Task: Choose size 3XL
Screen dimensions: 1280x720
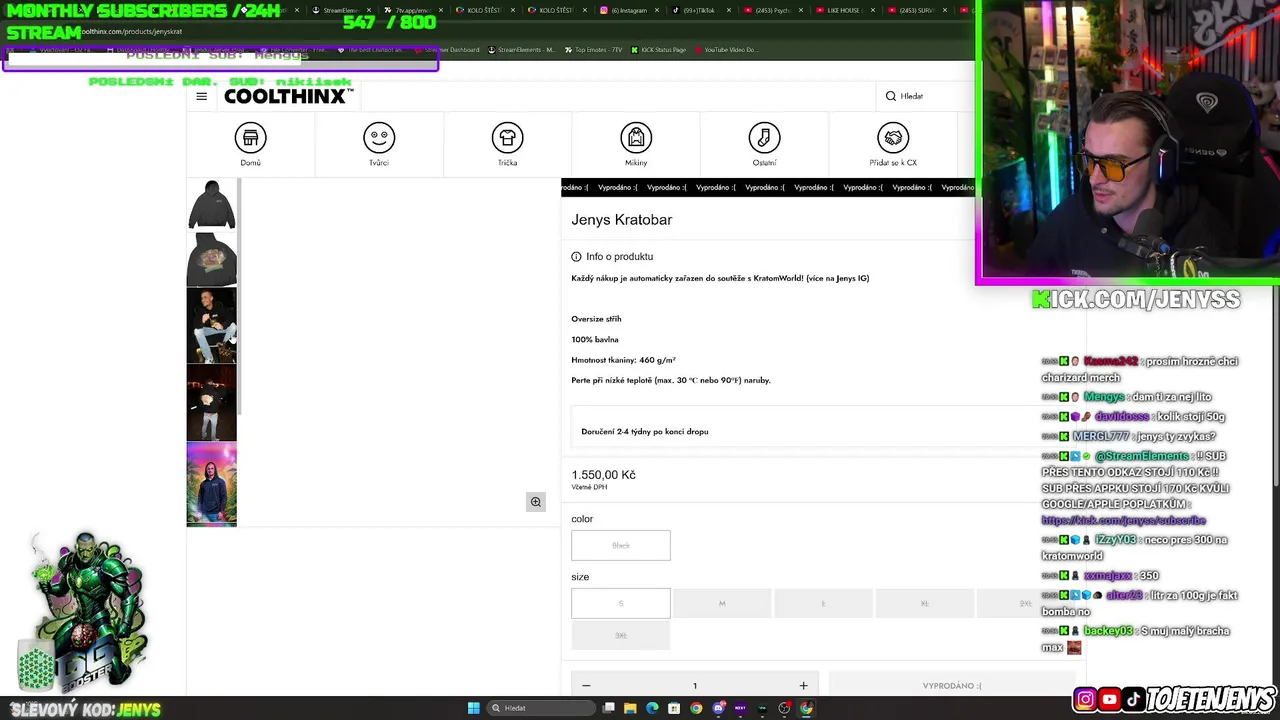Action: 621,635
